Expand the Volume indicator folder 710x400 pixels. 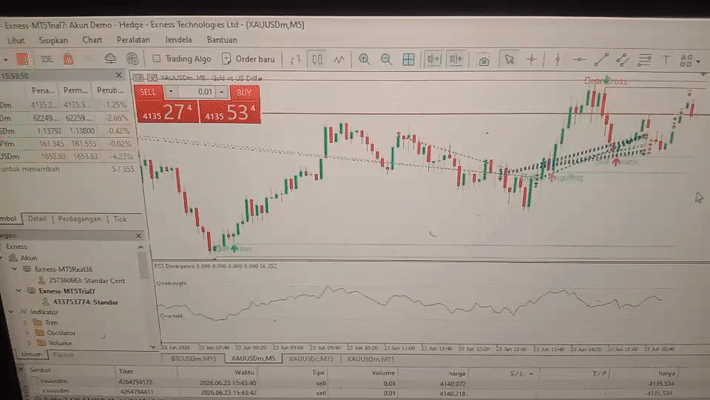[x=29, y=343]
